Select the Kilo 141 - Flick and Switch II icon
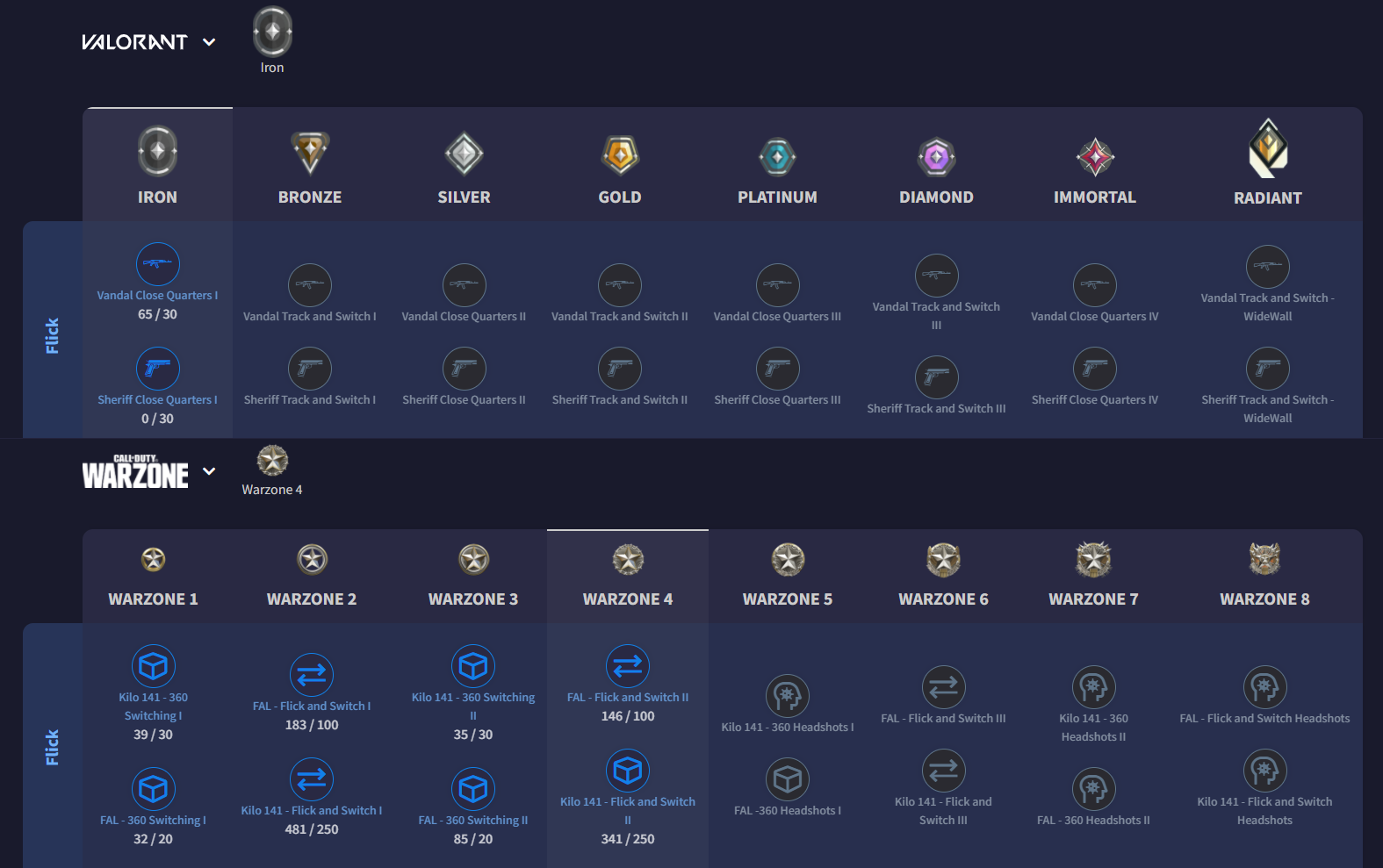Image resolution: width=1383 pixels, height=868 pixels. pos(628,771)
